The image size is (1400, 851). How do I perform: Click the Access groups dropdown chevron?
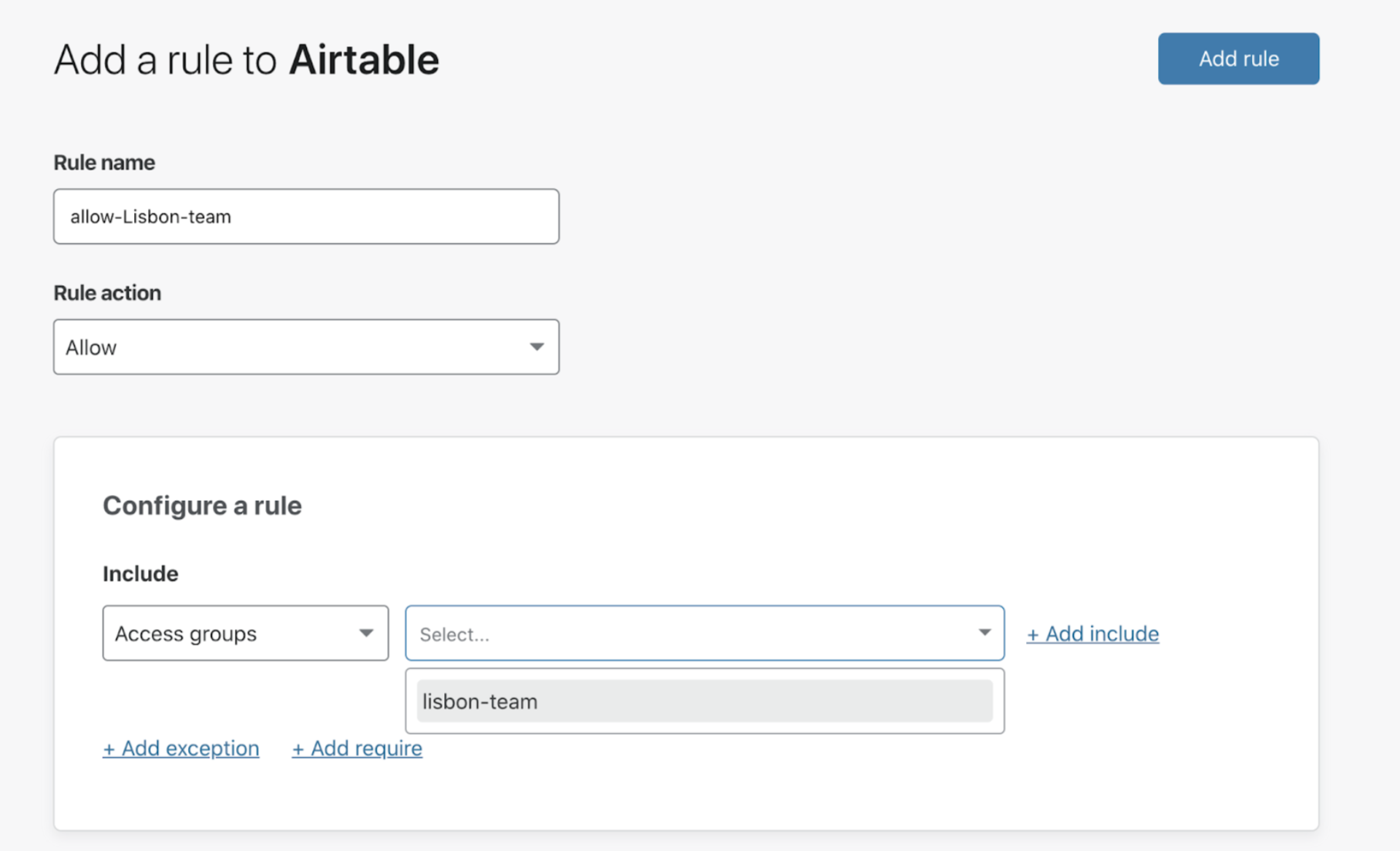pyautogui.click(x=365, y=633)
